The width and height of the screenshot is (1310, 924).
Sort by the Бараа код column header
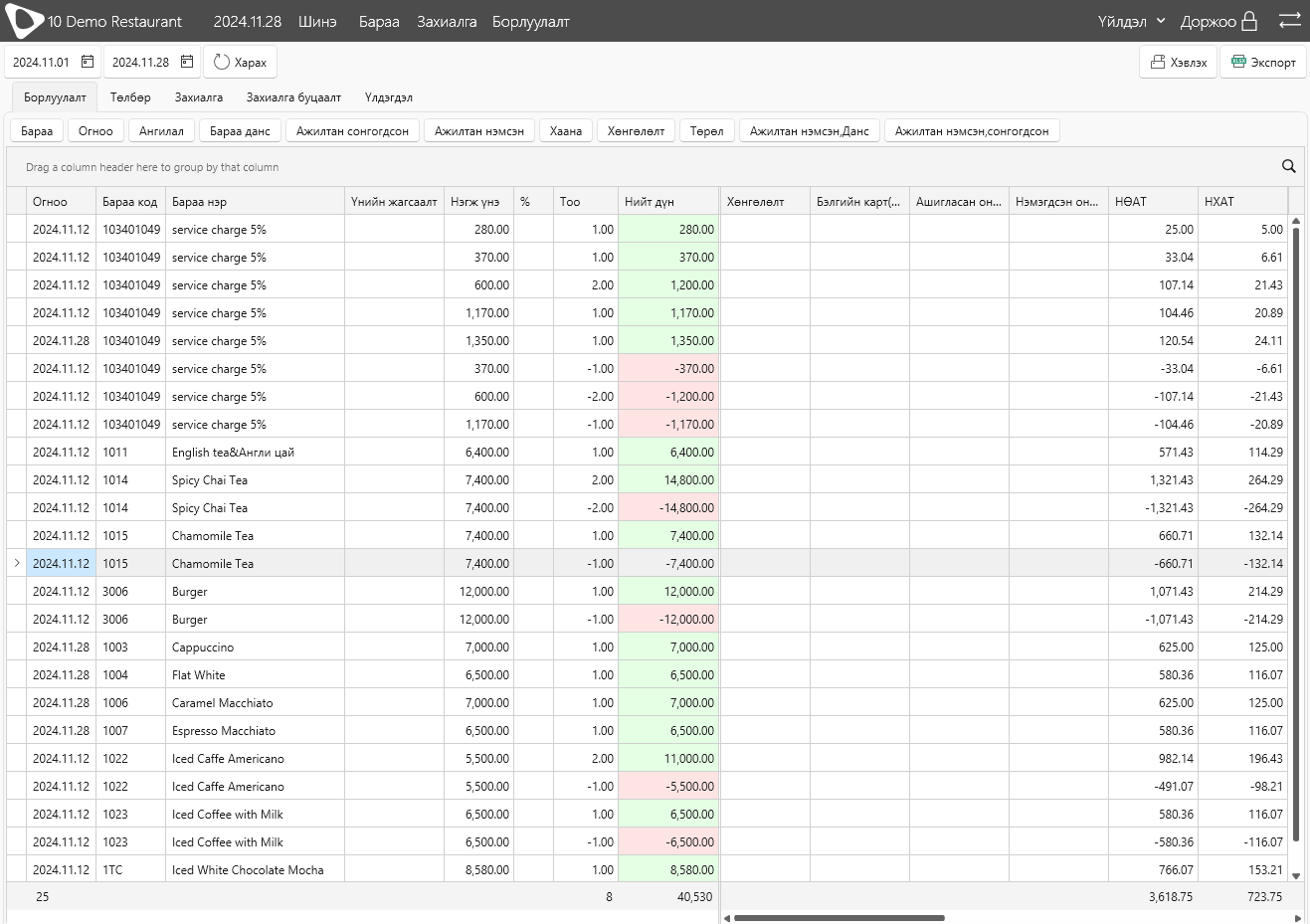(130, 201)
